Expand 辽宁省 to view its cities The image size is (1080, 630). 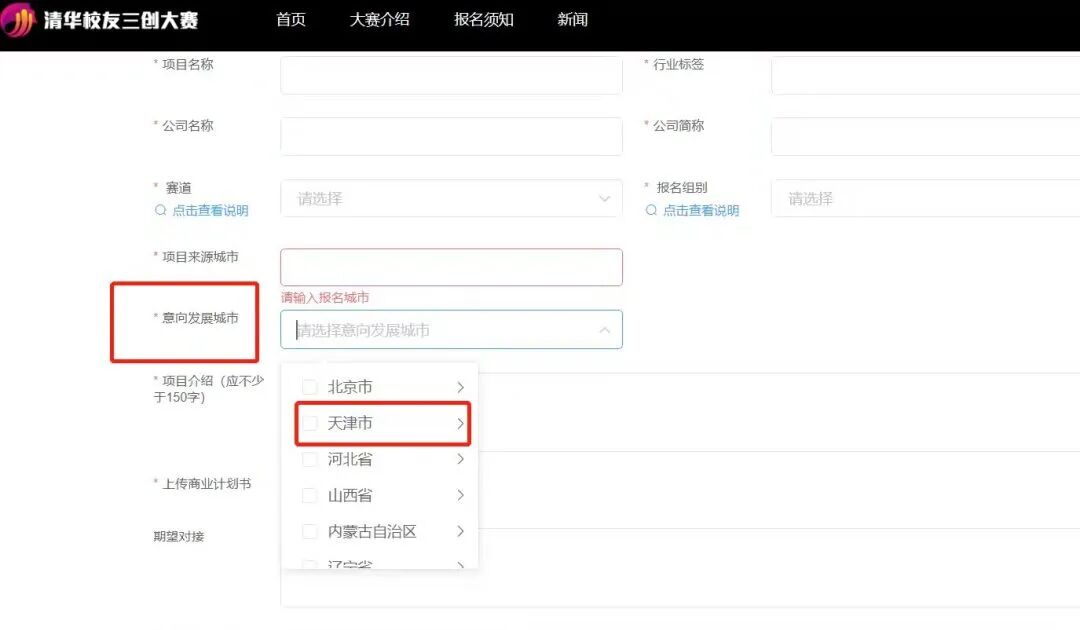pos(459,565)
